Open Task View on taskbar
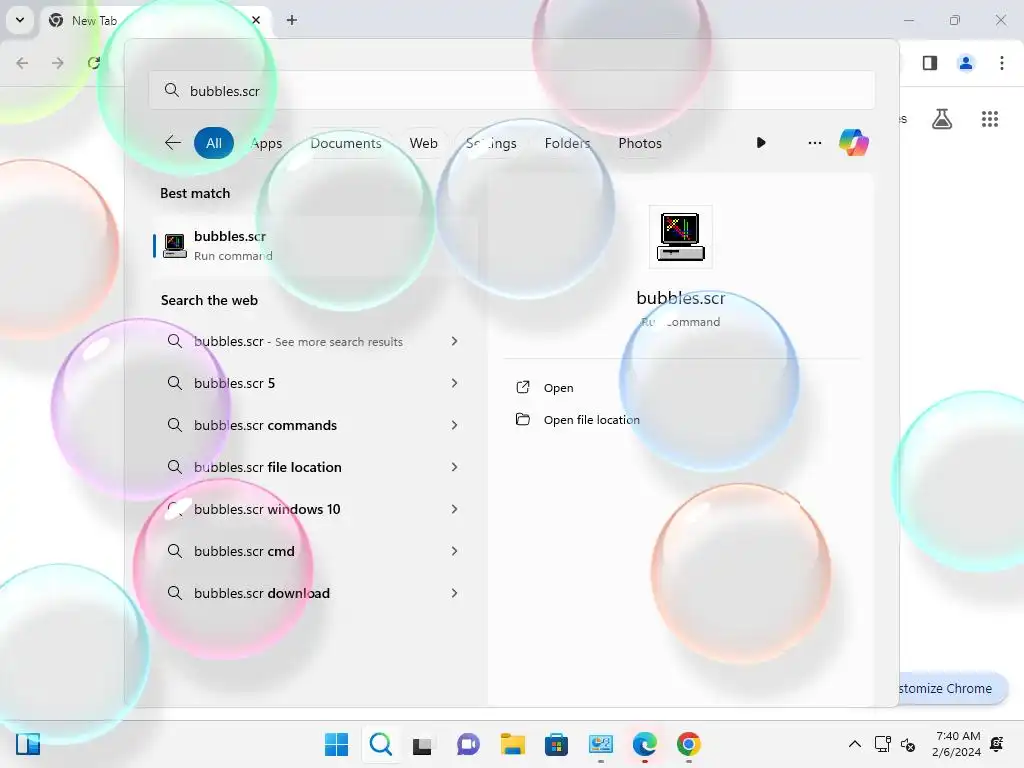Screen dimensions: 1024x768 point(422,744)
